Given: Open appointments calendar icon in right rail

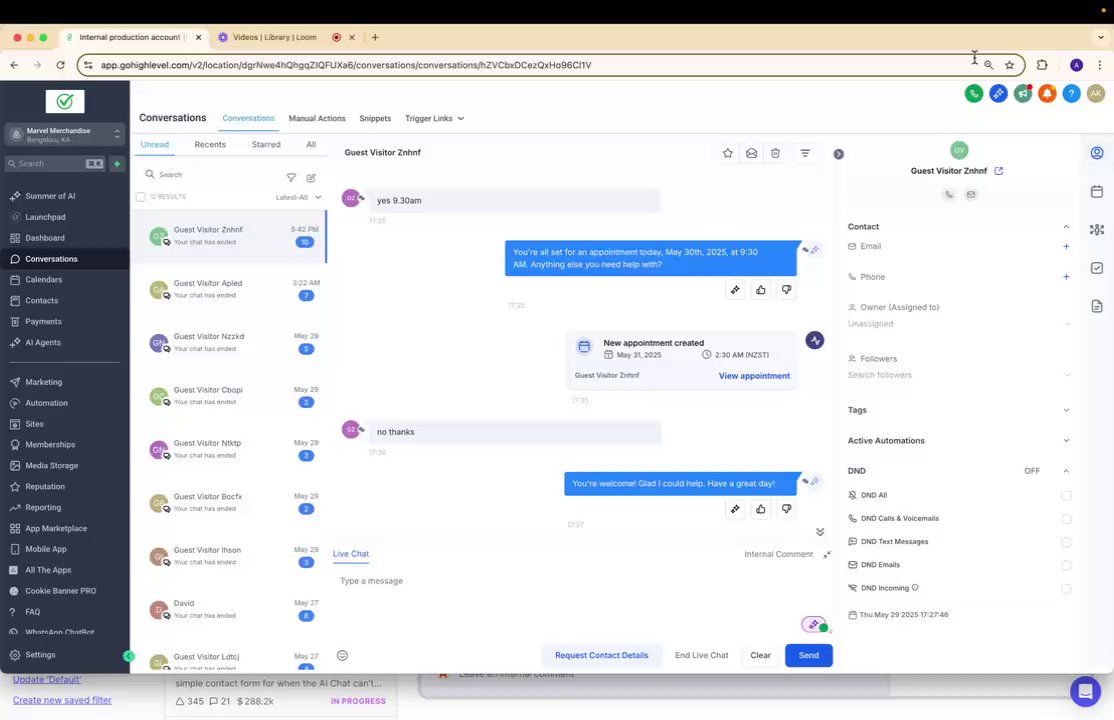Looking at the screenshot, I should tap(1097, 191).
